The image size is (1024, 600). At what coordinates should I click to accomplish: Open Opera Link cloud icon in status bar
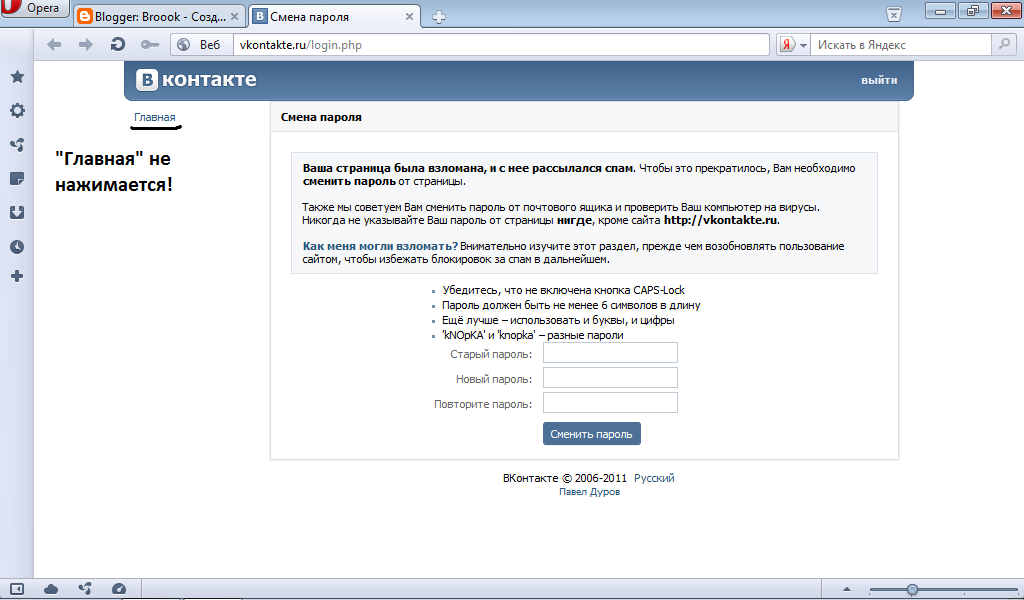pos(50,589)
